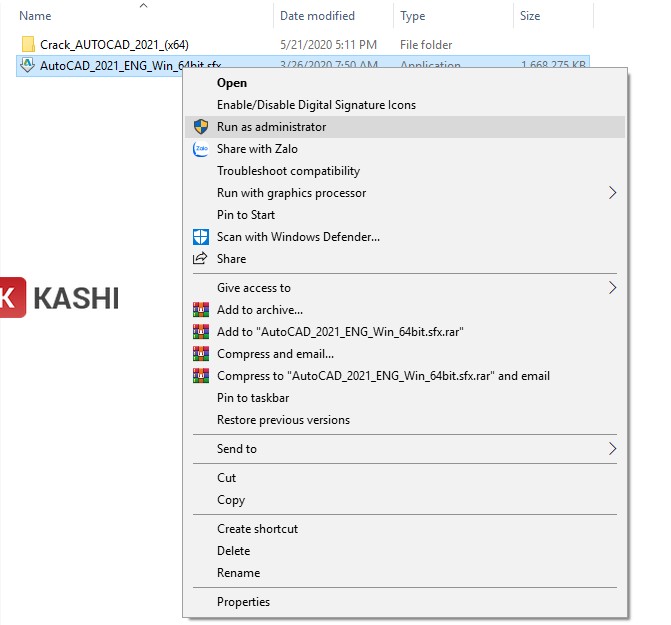The width and height of the screenshot is (671, 625).
Task: Click the Crack_AUTOCAD_2021 folder icon
Action: [x=28, y=45]
